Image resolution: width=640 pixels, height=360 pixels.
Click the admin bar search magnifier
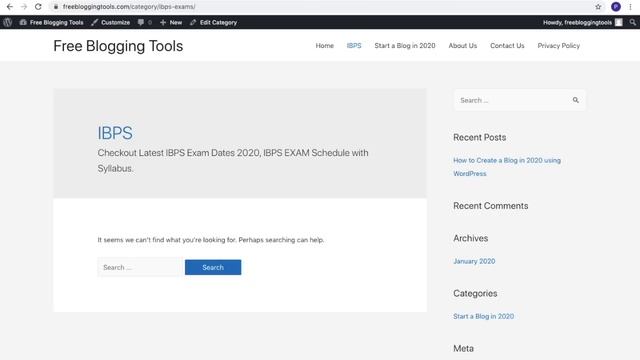pos(633,22)
